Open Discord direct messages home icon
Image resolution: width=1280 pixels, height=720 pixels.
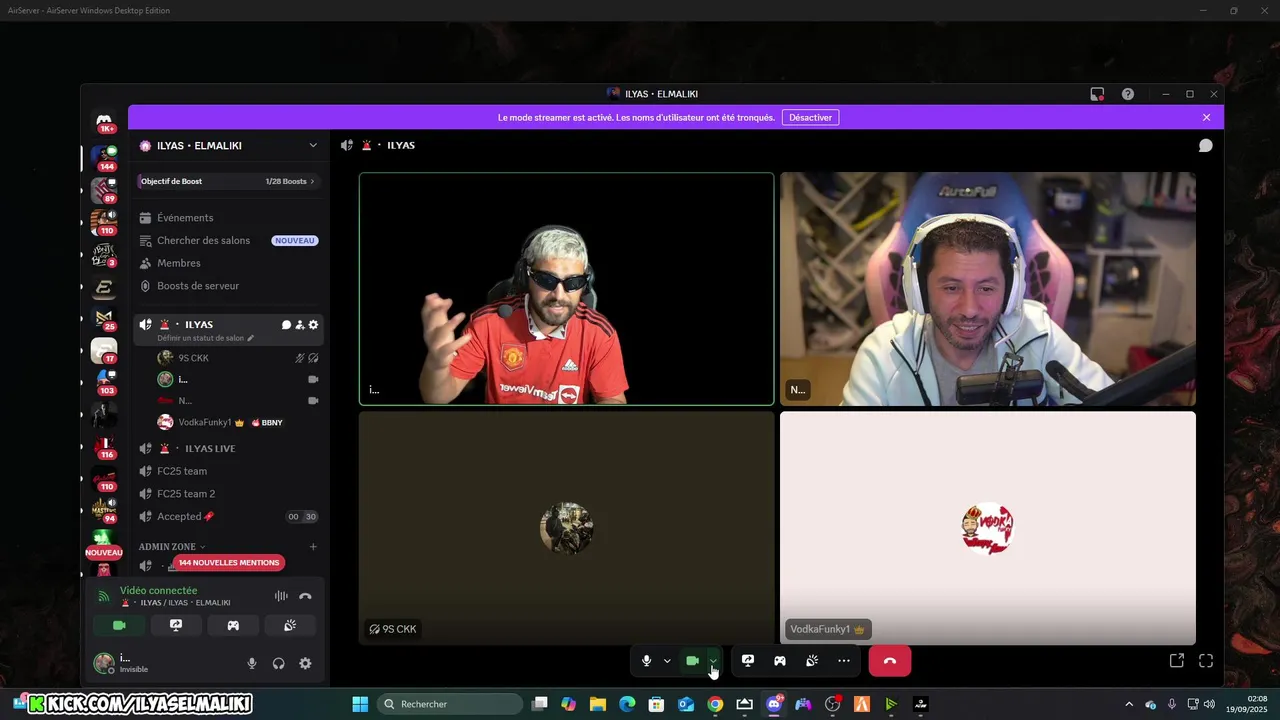(x=104, y=121)
